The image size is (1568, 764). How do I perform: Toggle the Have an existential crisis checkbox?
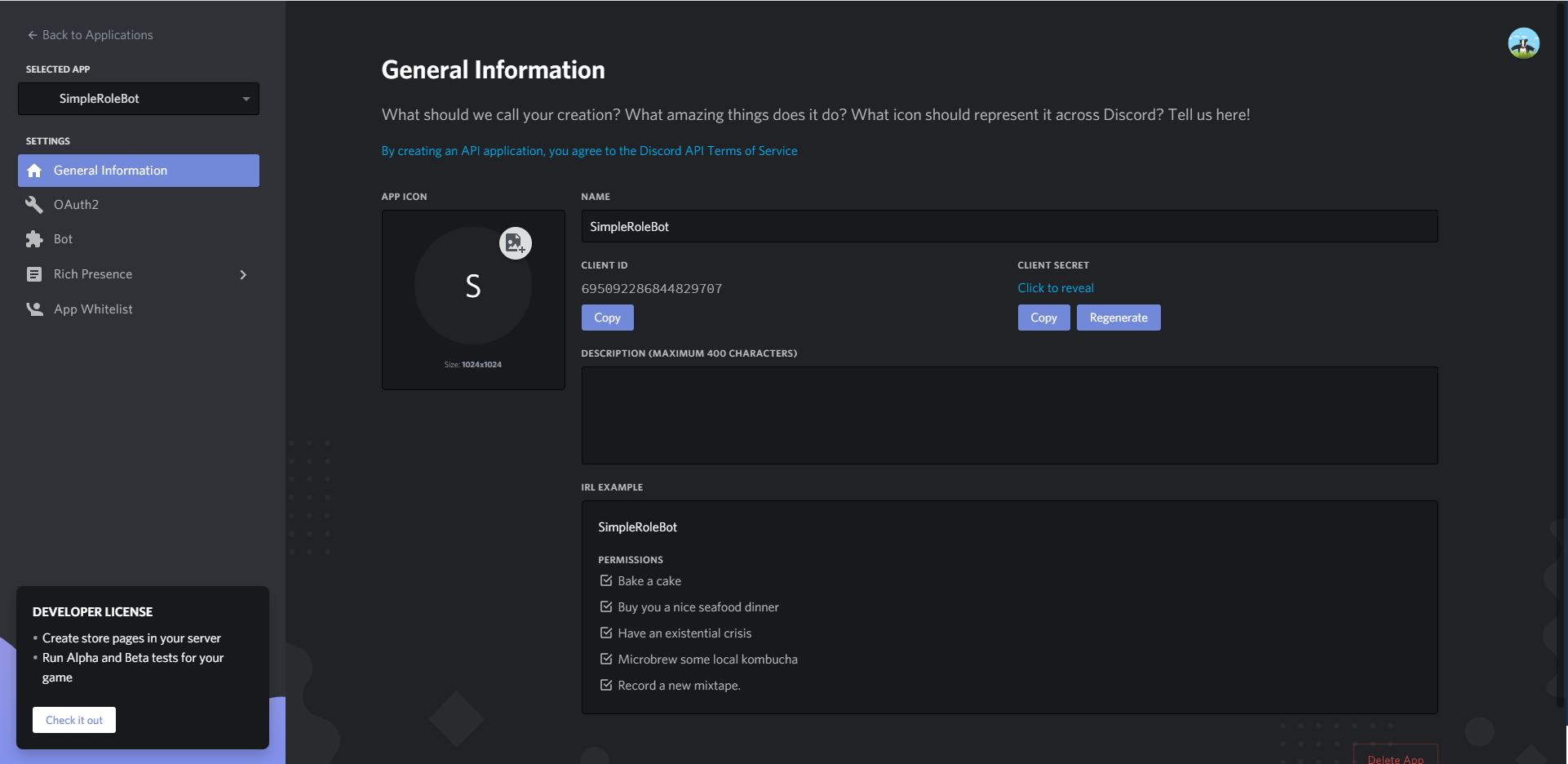tap(606, 633)
